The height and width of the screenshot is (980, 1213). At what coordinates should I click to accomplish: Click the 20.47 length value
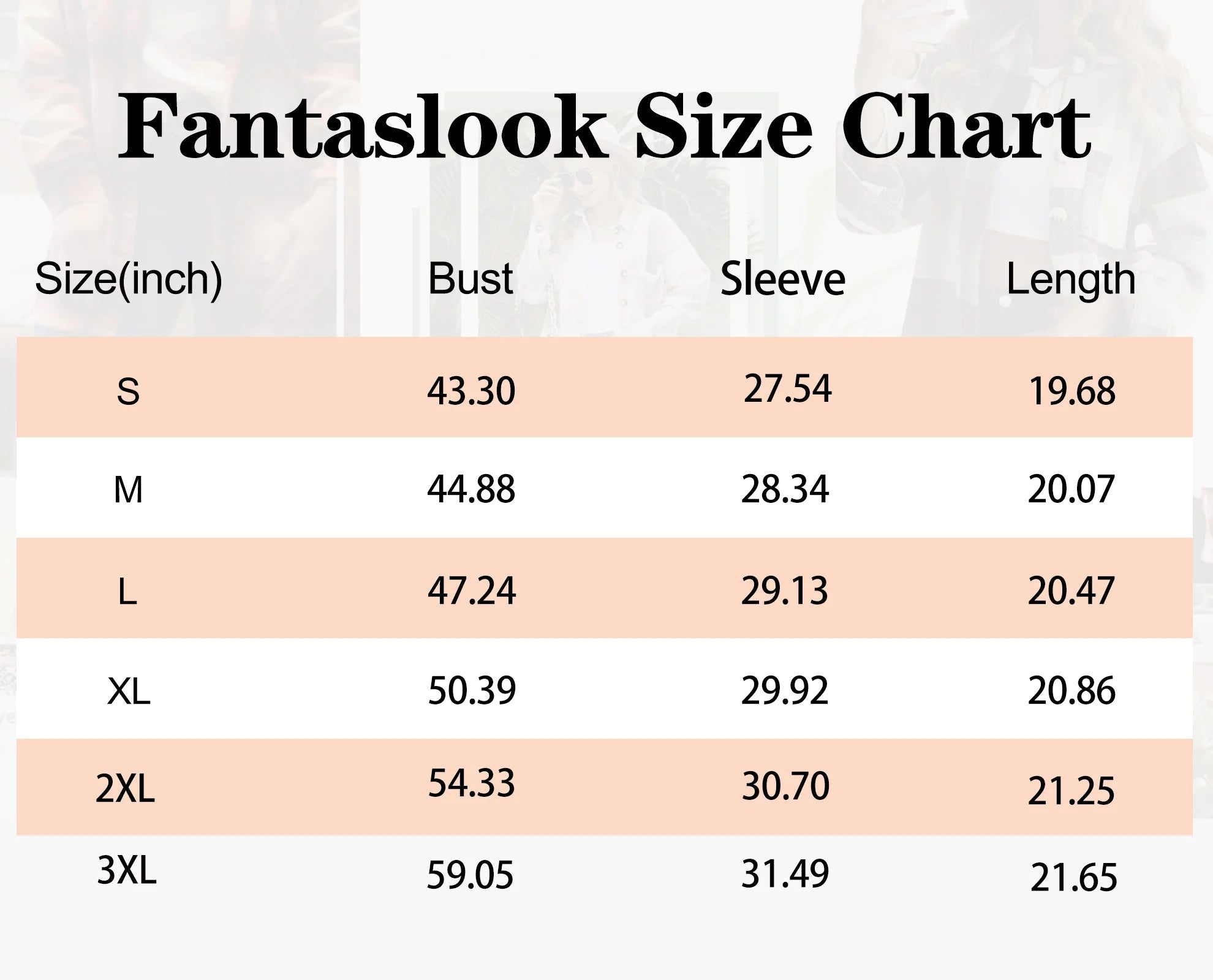tap(1071, 591)
